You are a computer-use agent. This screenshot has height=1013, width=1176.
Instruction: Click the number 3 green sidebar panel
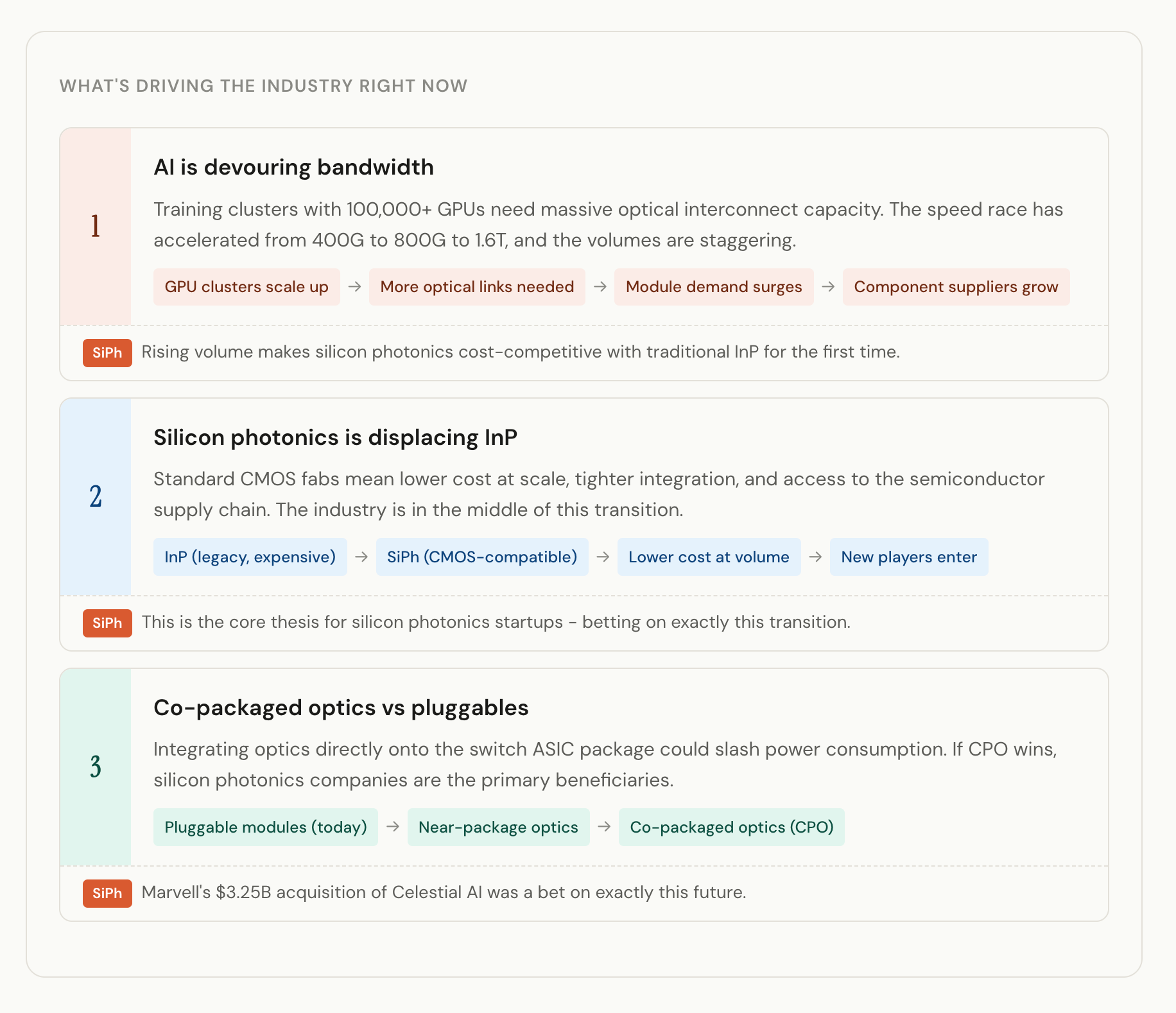[x=96, y=767]
